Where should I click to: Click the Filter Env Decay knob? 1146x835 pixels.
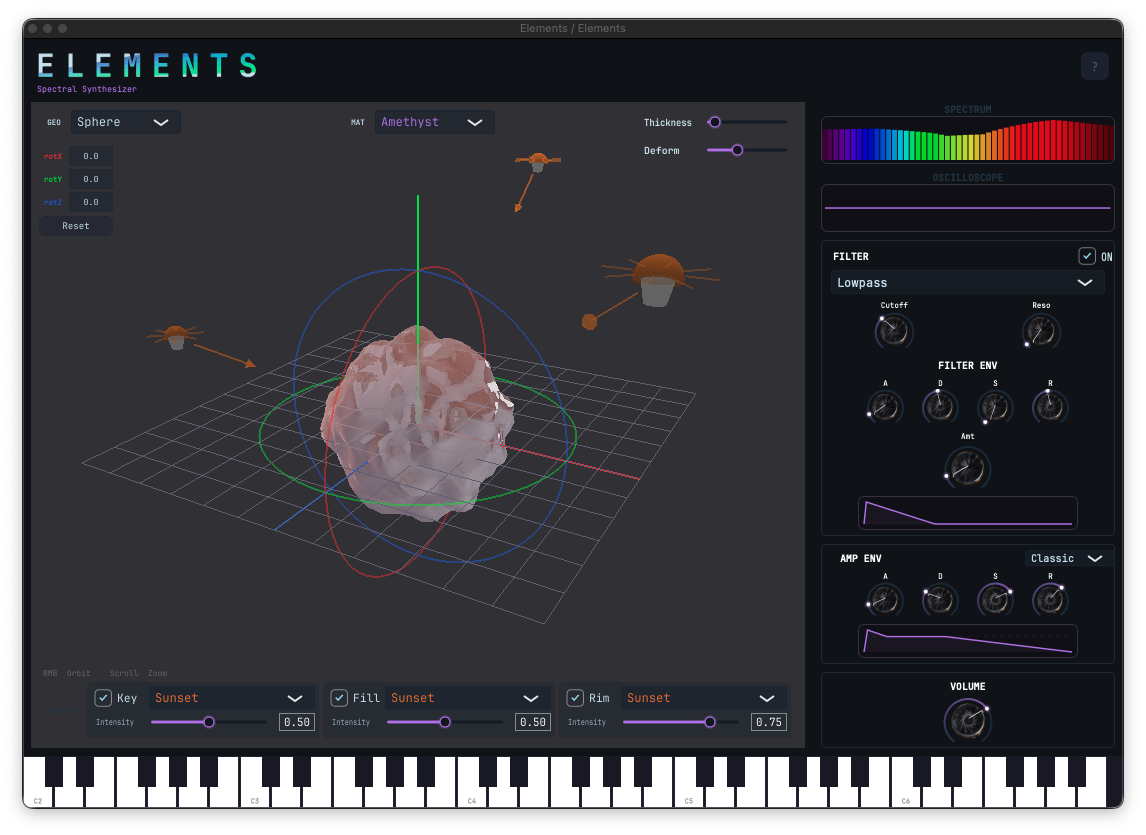point(940,407)
